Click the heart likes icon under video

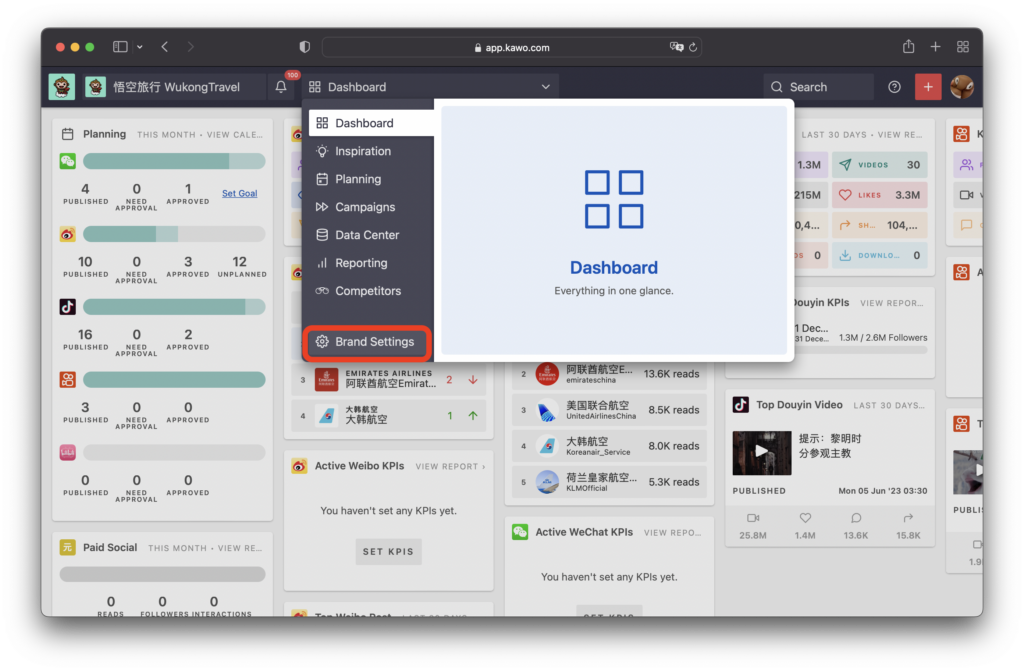(x=805, y=518)
